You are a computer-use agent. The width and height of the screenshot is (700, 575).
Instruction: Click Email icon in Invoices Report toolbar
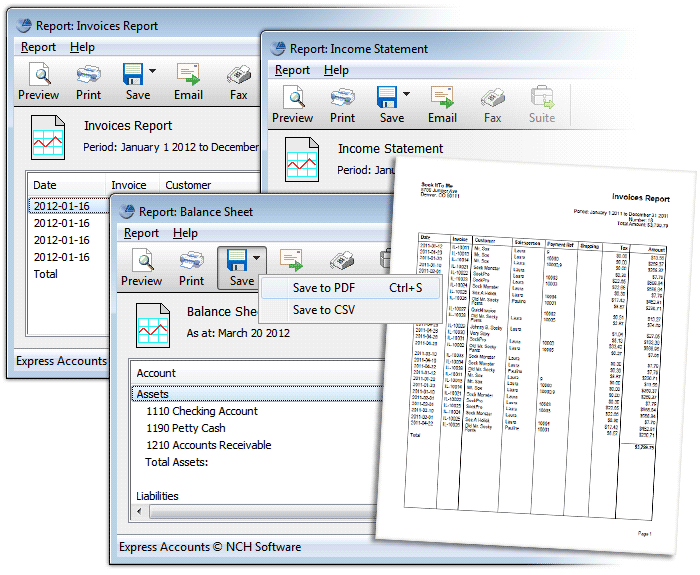point(188,75)
